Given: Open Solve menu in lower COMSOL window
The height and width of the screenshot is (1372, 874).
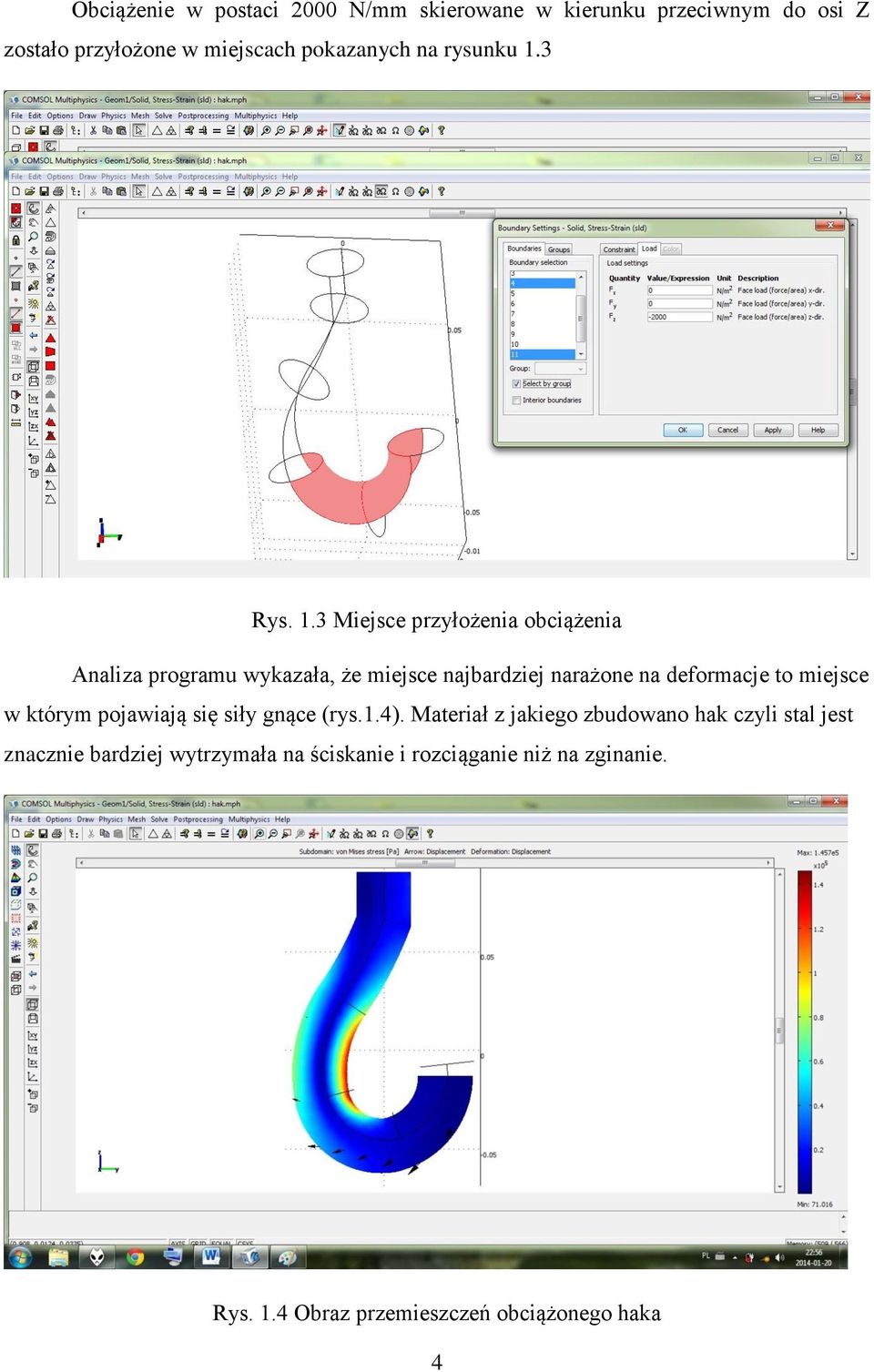Looking at the screenshot, I should tap(160, 819).
